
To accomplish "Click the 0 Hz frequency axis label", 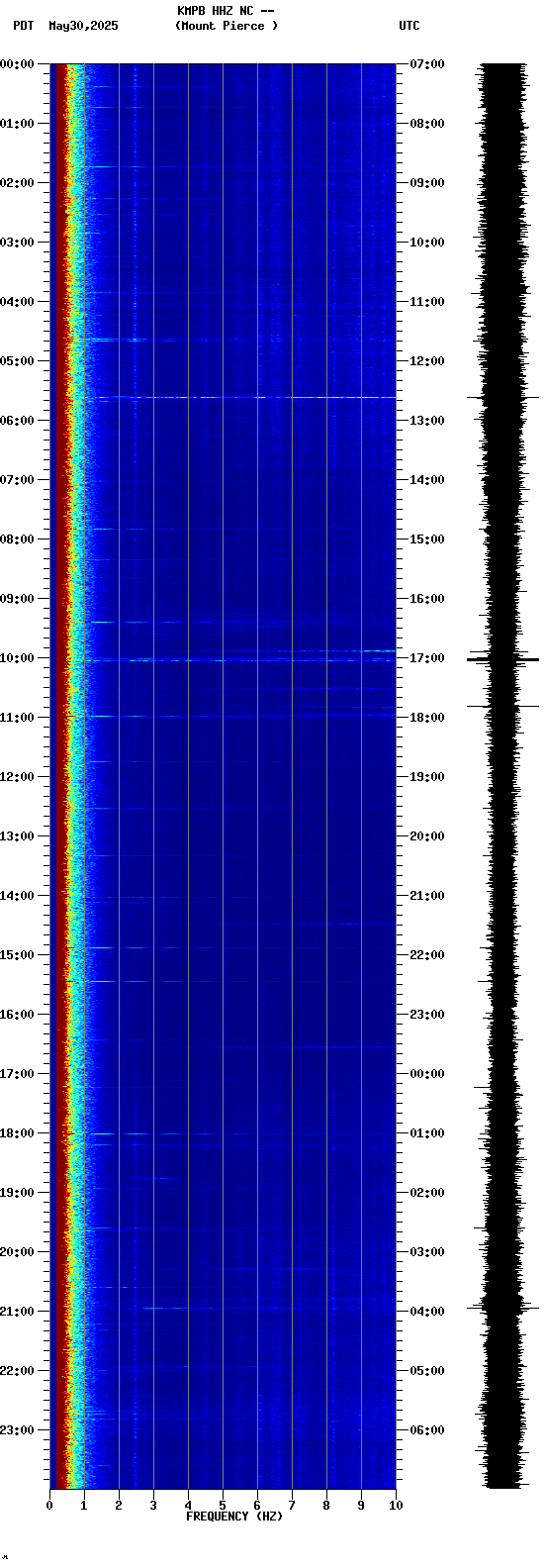I will pos(49,1506).
